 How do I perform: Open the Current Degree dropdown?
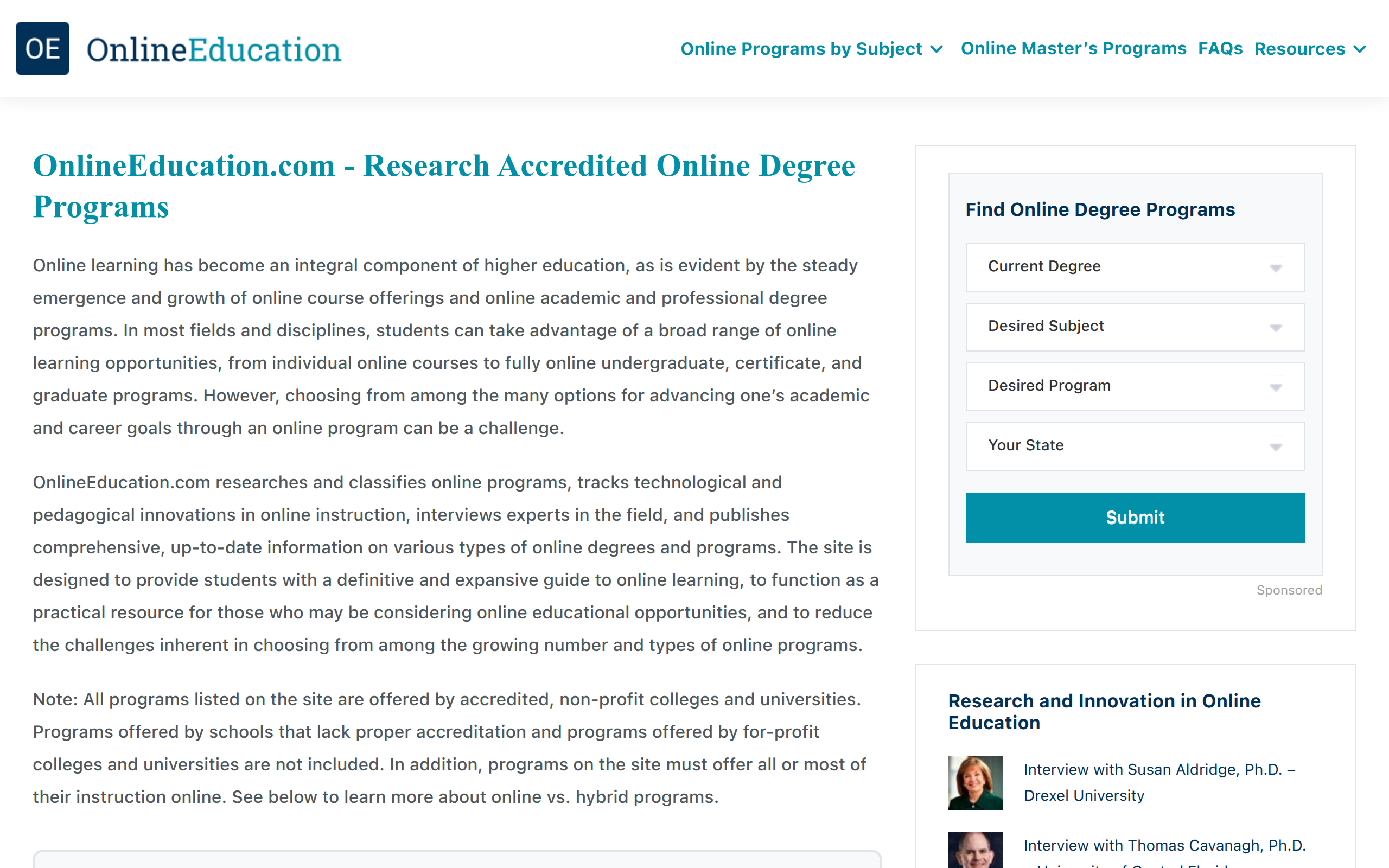tap(1135, 267)
